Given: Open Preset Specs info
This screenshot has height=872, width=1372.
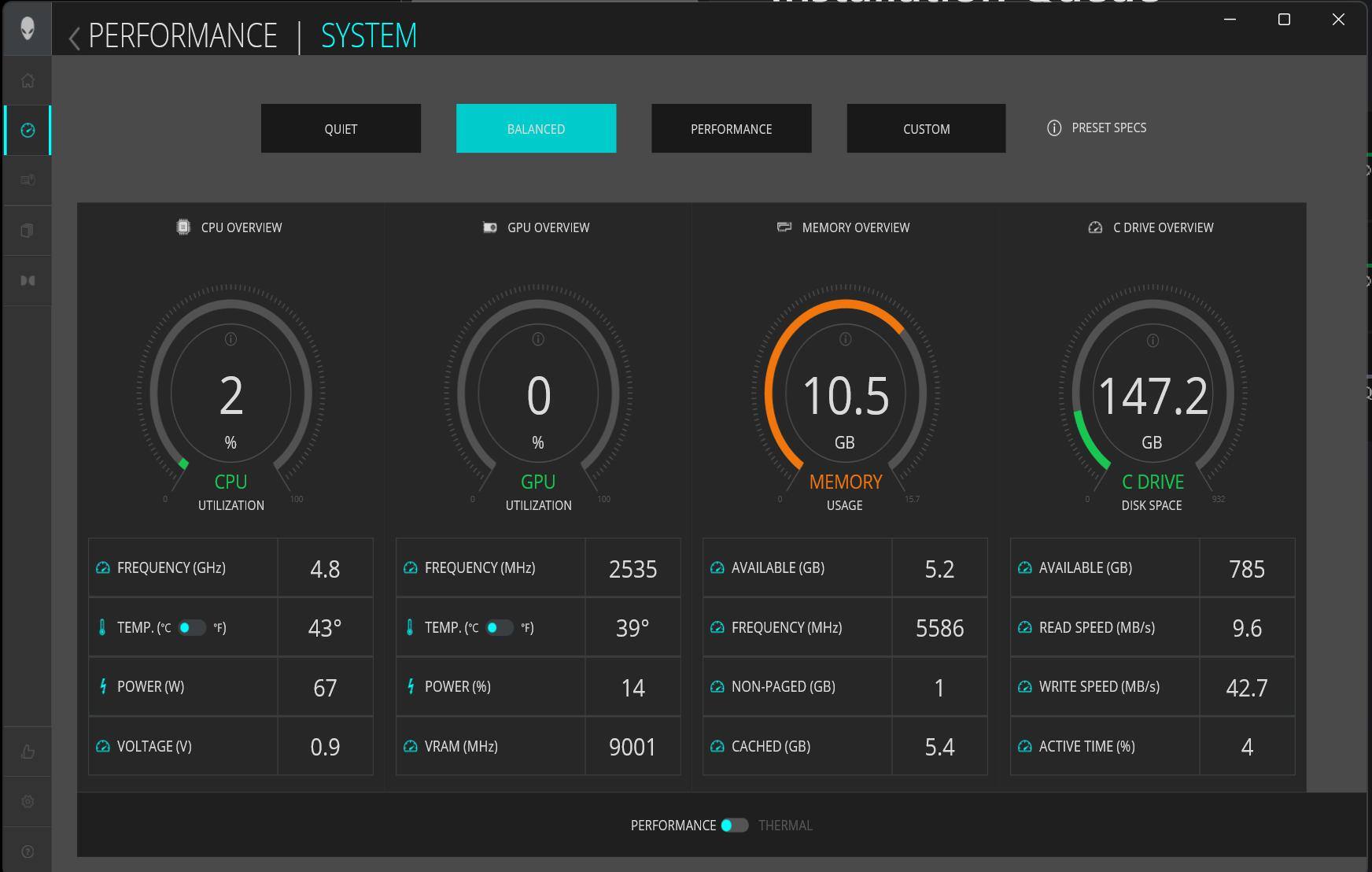Looking at the screenshot, I should pos(1097,127).
